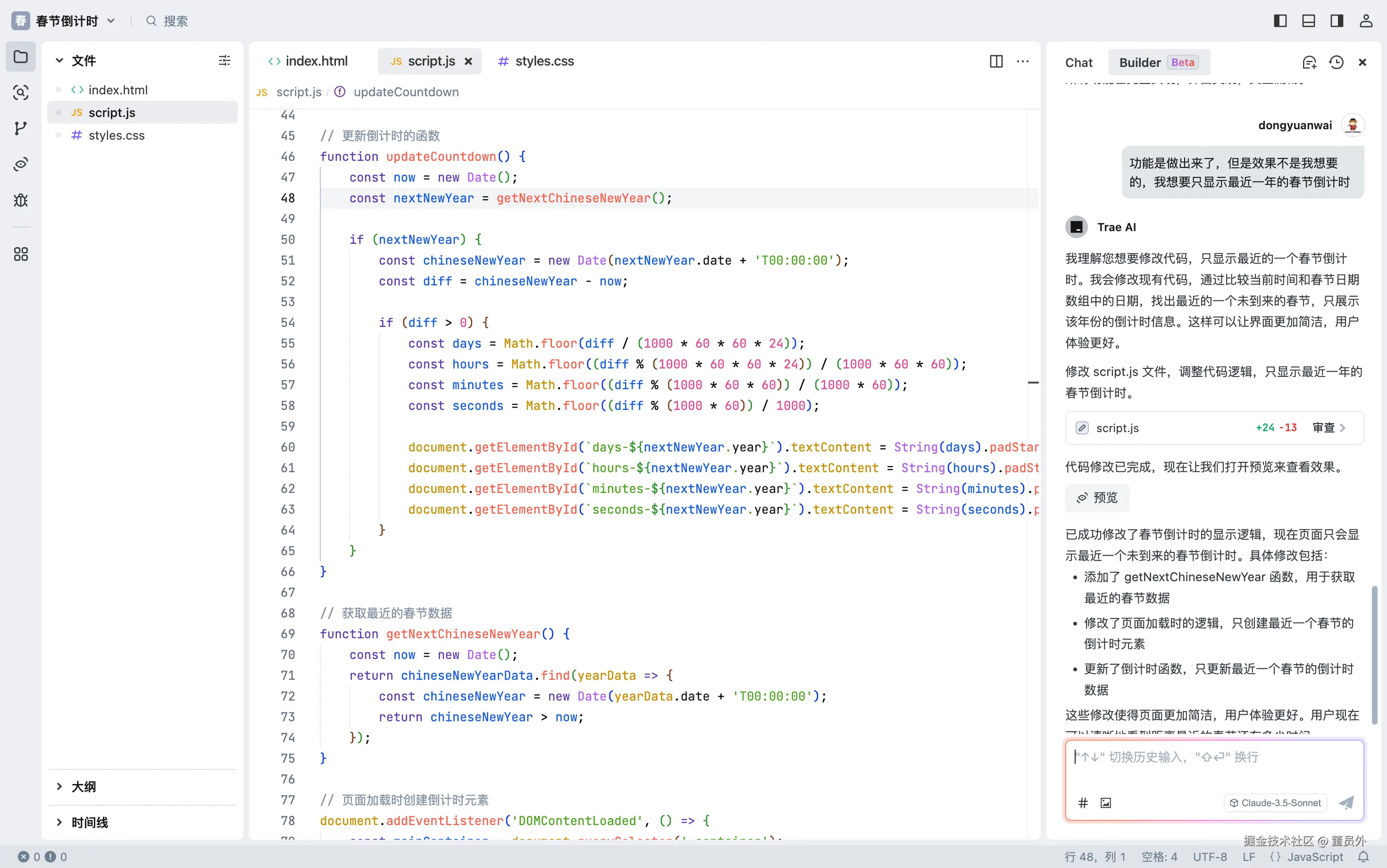1387x868 pixels.
Task: Click the comment 更新倒计时的函数 on line 45
Action: click(379, 136)
